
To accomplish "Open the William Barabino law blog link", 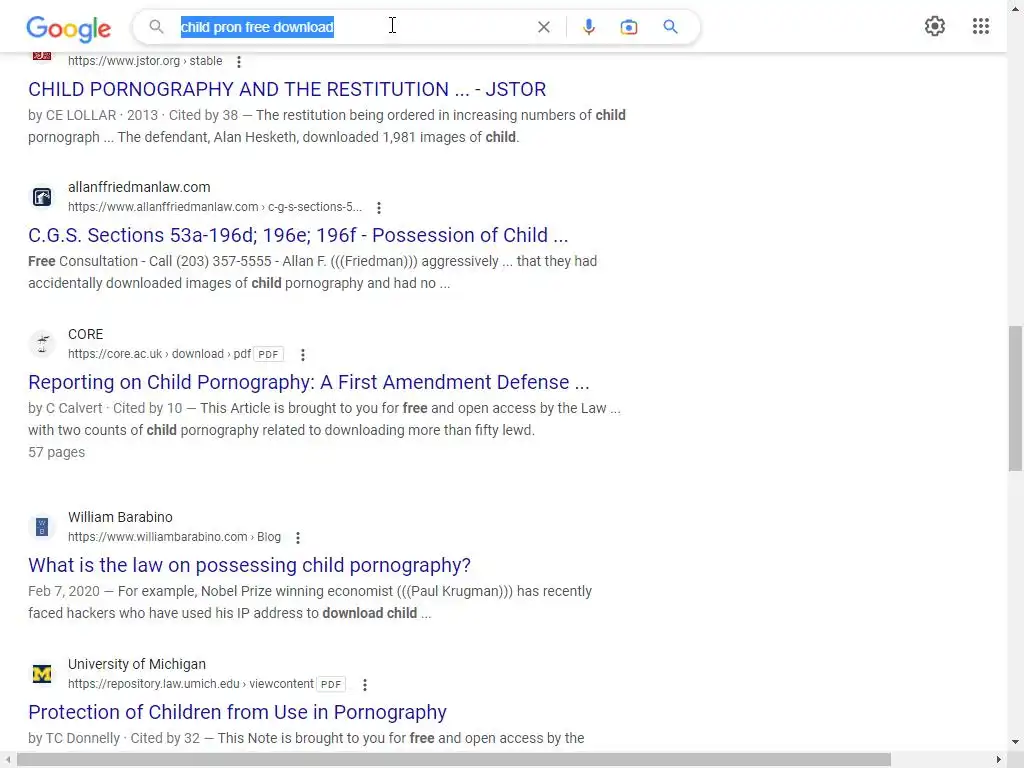I will click(249, 565).
